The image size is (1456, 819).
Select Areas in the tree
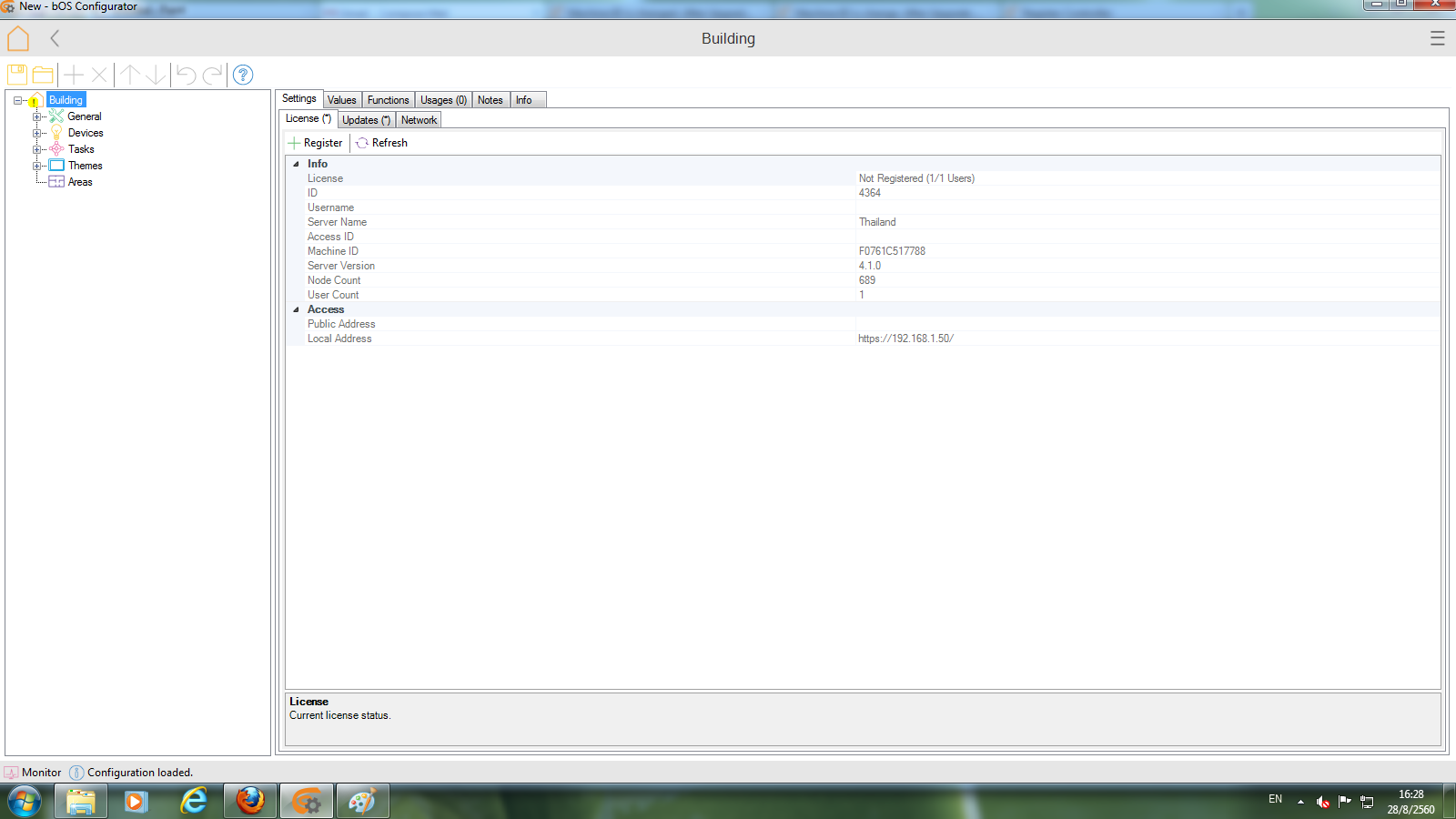tap(80, 182)
